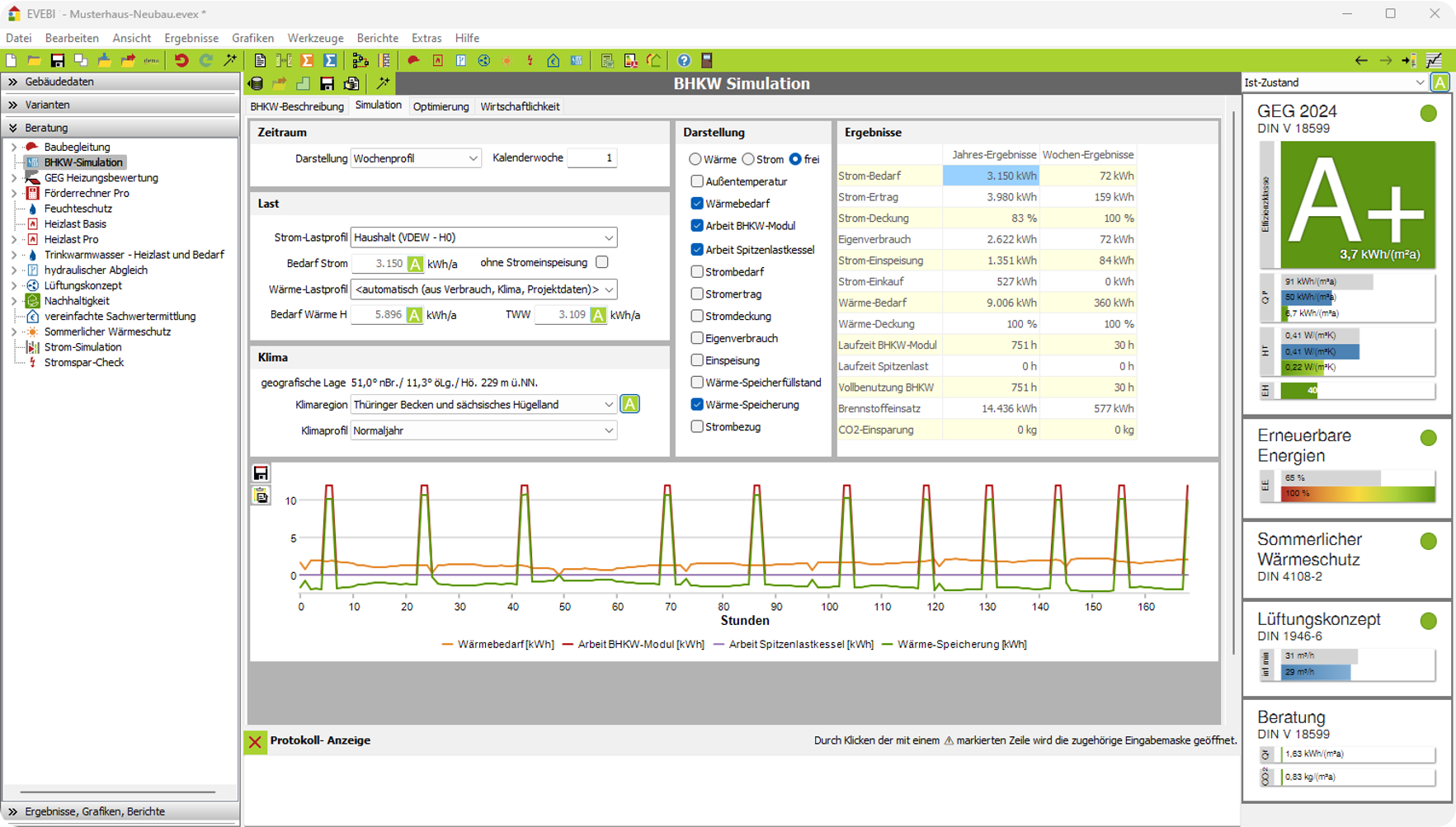Open the Strom-Lastprofil dropdown

pos(483,237)
